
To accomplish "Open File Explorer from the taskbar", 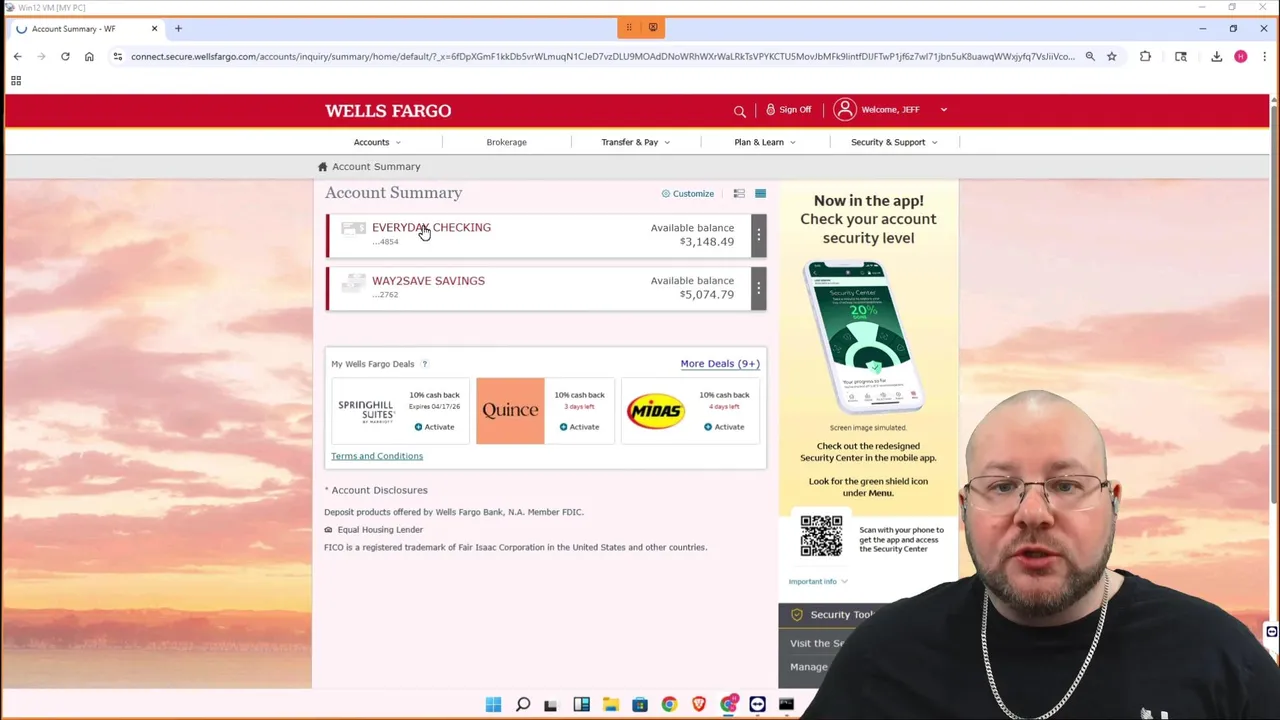I will (x=610, y=705).
